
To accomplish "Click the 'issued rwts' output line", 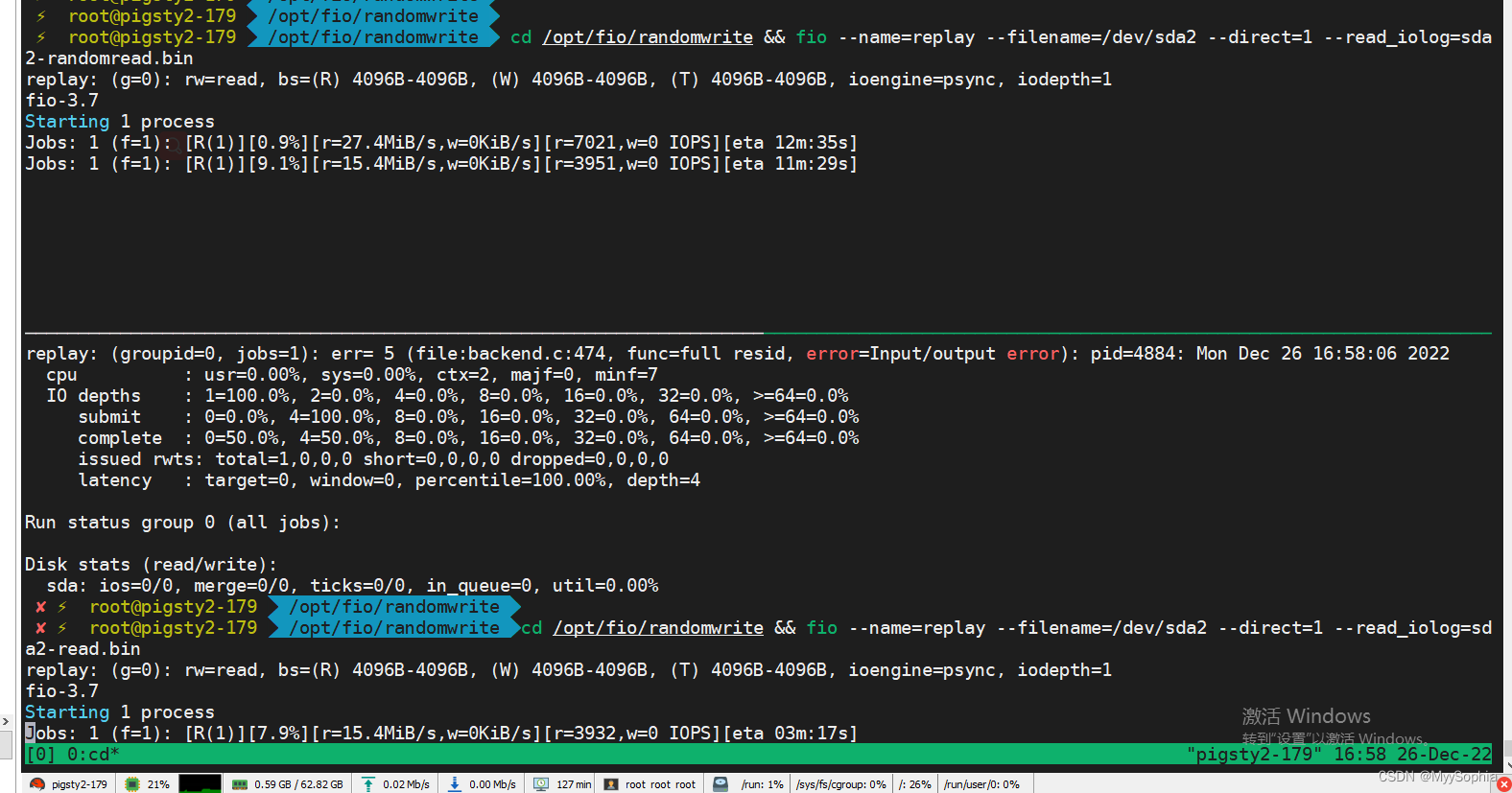I will pyautogui.click(x=373, y=459).
